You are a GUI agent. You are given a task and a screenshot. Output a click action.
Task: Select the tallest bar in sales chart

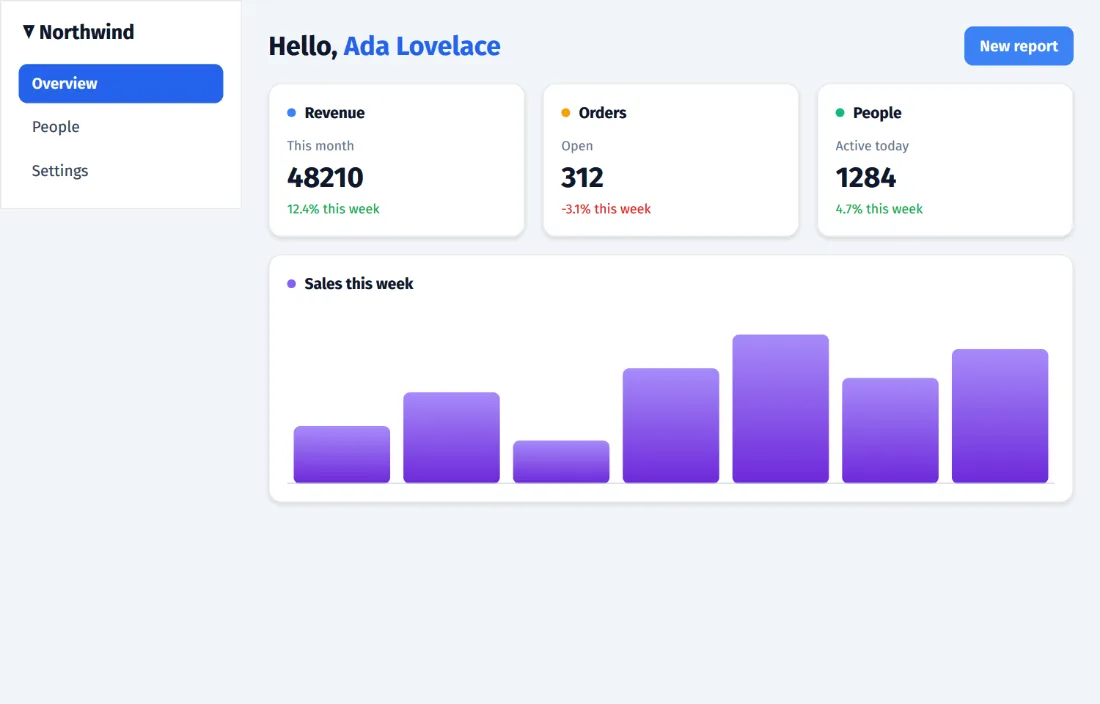781,409
